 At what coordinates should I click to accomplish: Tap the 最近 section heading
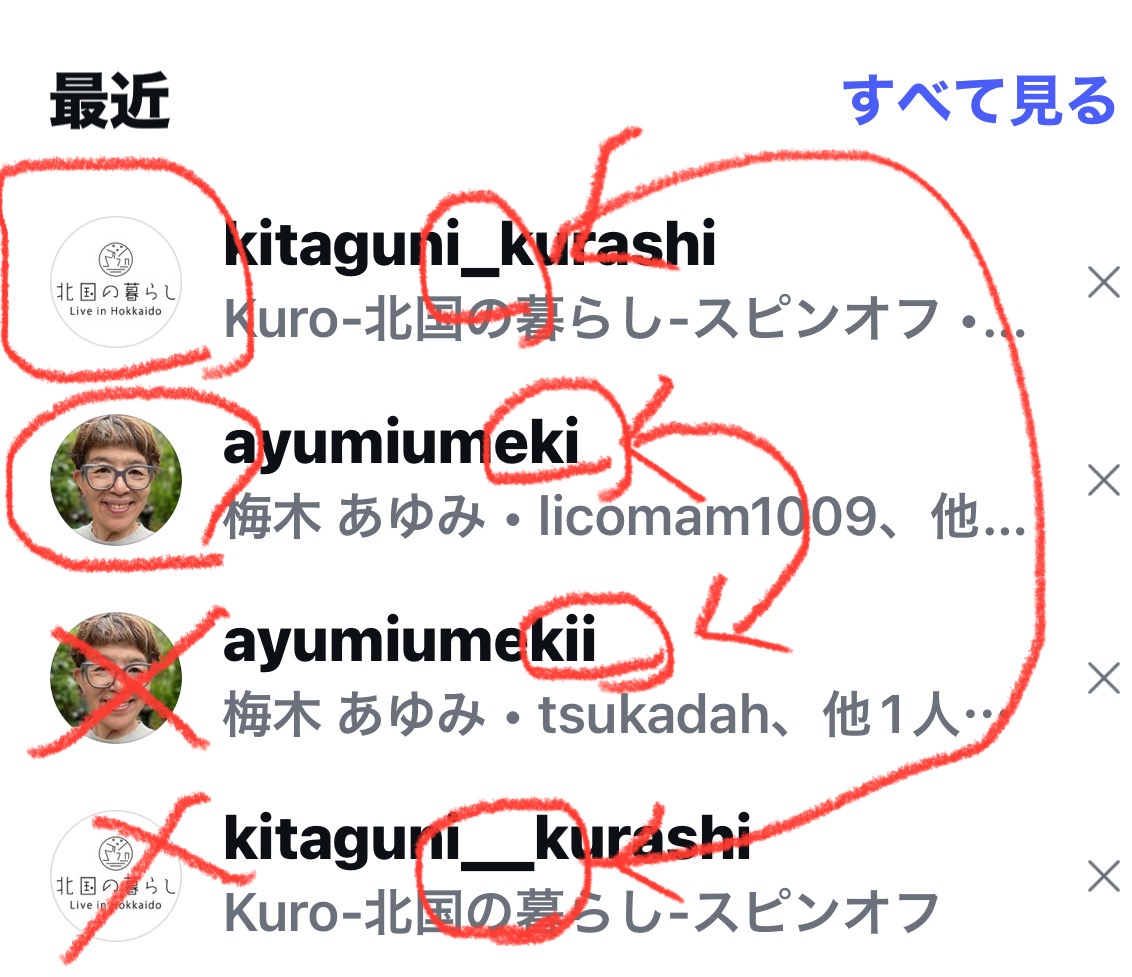coord(110,101)
